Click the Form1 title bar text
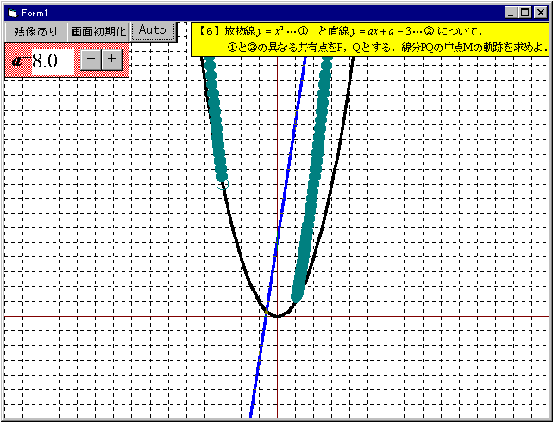Screen dimensions: 559x427 coord(34,13)
